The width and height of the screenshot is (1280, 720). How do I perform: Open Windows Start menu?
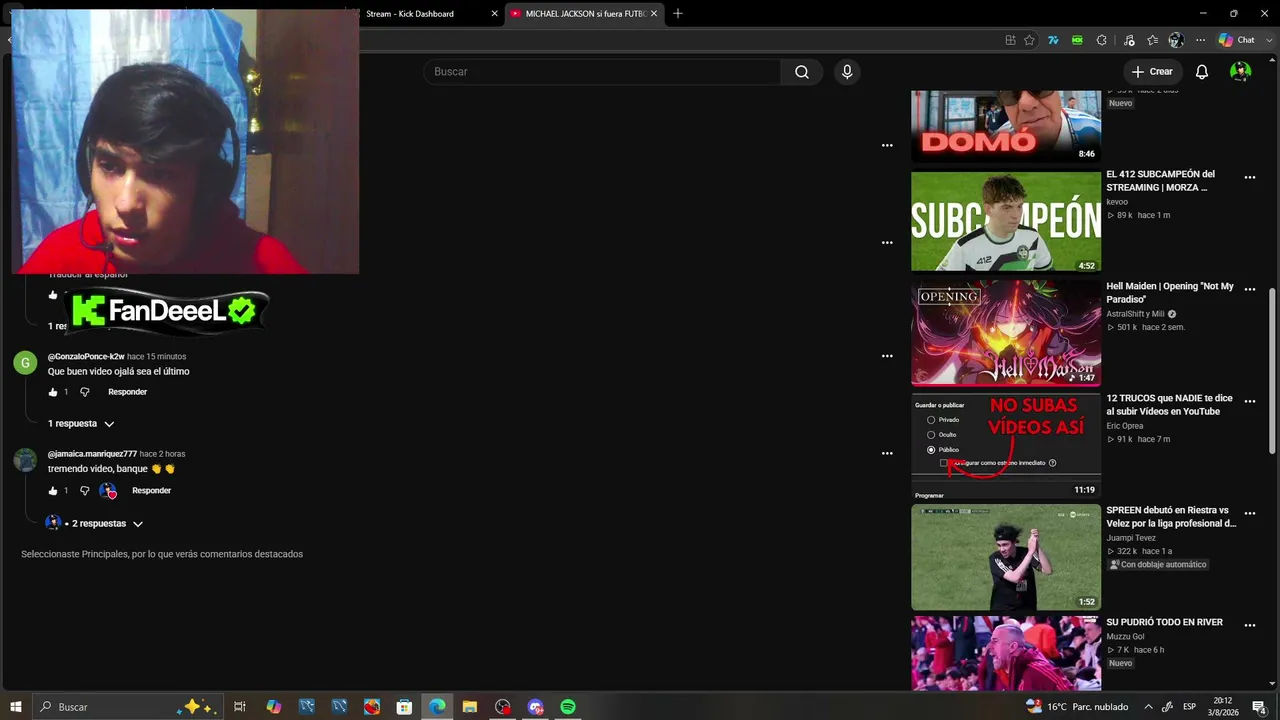click(x=16, y=707)
